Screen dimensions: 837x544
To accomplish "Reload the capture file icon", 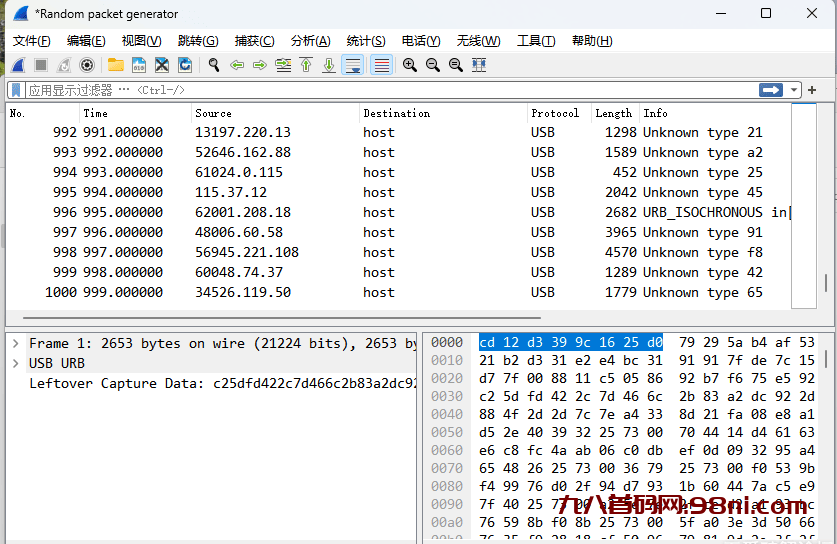I will (x=185, y=65).
